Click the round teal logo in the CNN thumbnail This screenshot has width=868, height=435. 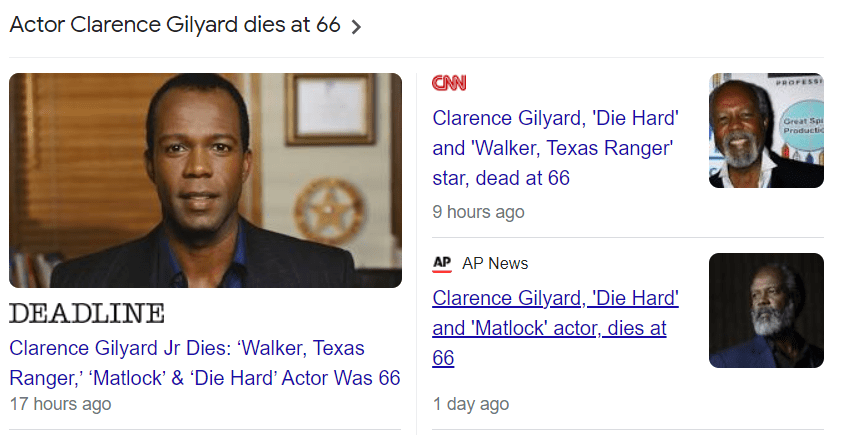pos(804,125)
